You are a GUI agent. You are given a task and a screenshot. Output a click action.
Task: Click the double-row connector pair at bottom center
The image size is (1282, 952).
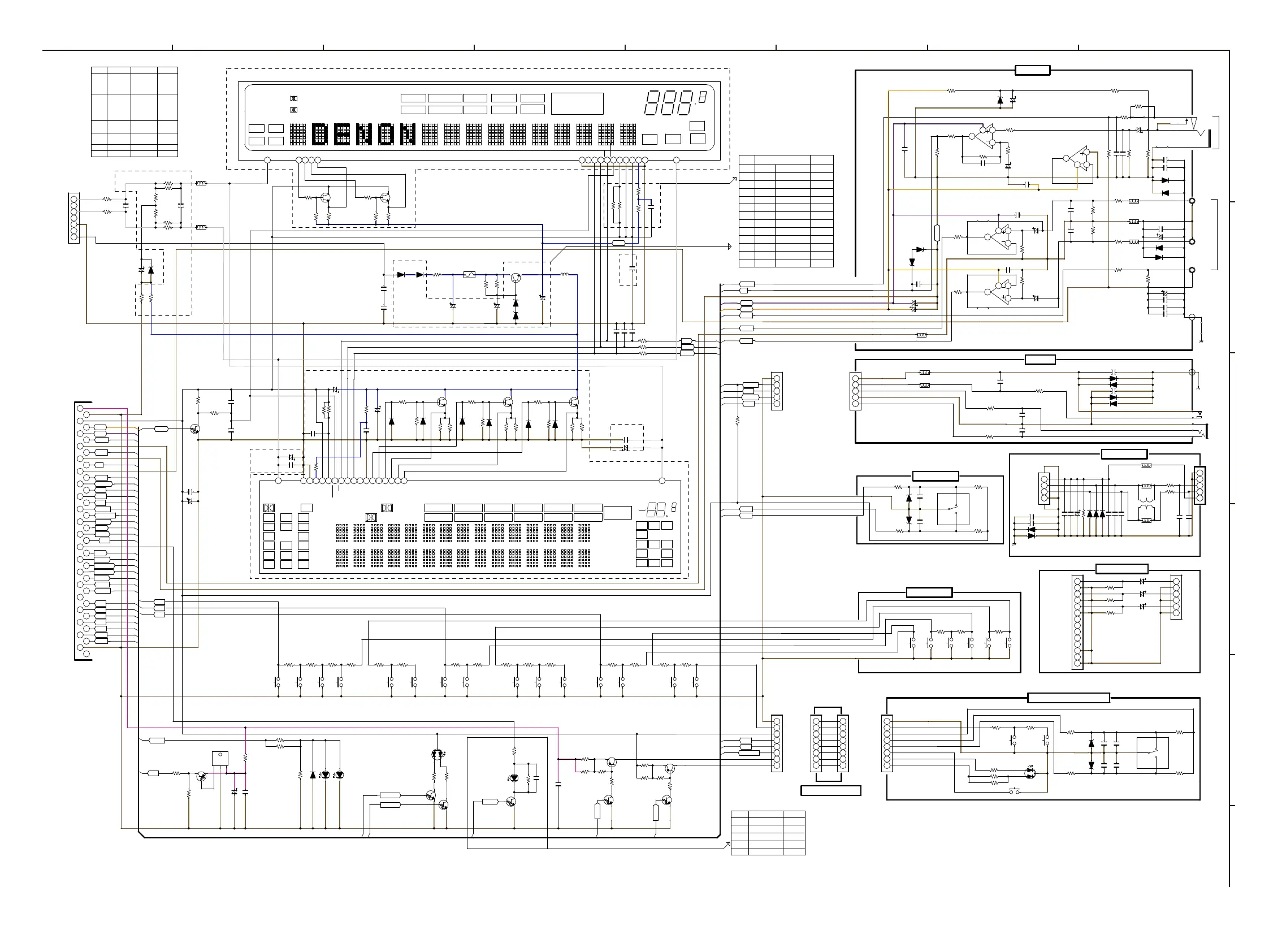point(829,743)
